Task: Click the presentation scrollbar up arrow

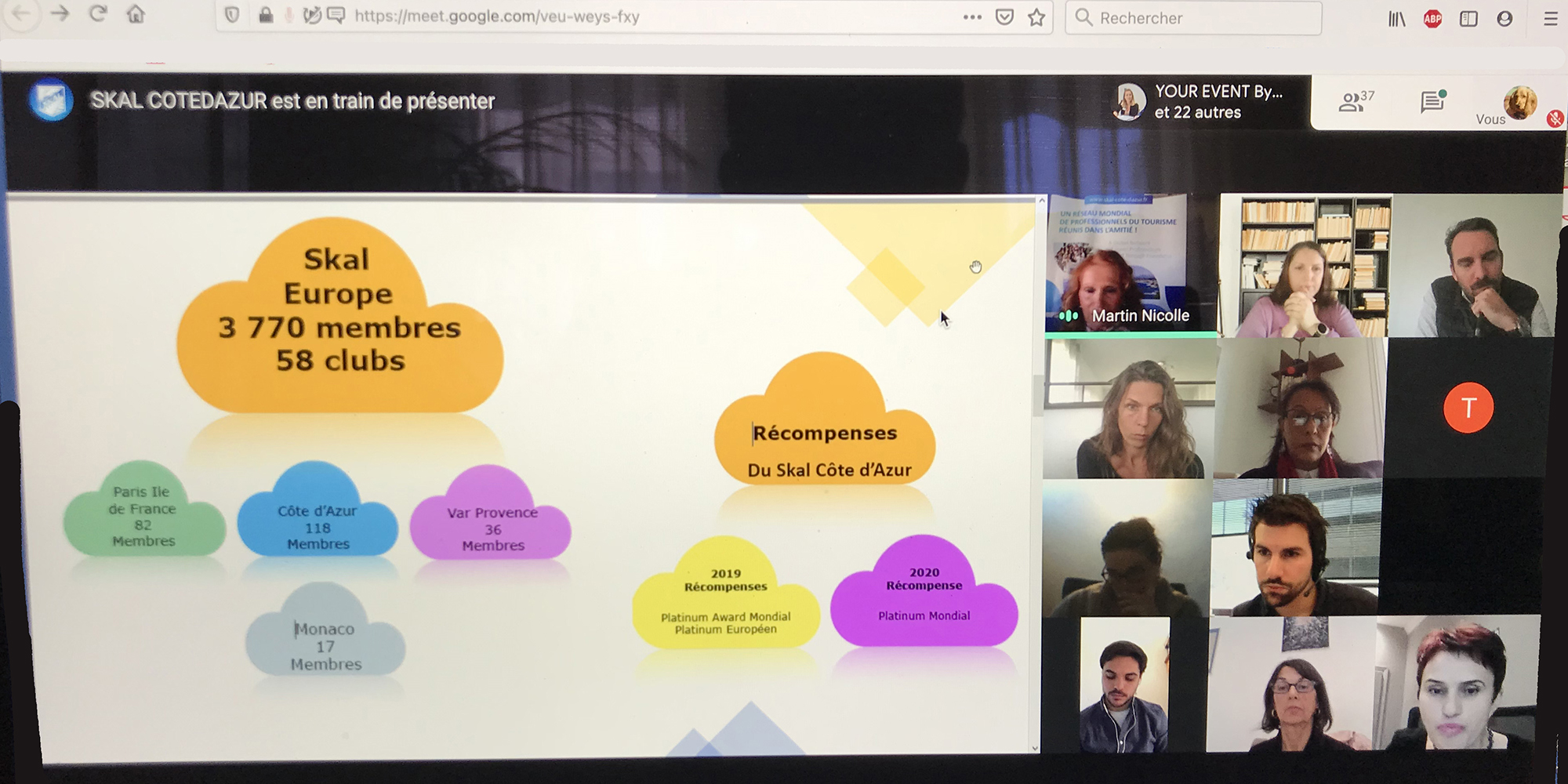Action: [x=1041, y=201]
